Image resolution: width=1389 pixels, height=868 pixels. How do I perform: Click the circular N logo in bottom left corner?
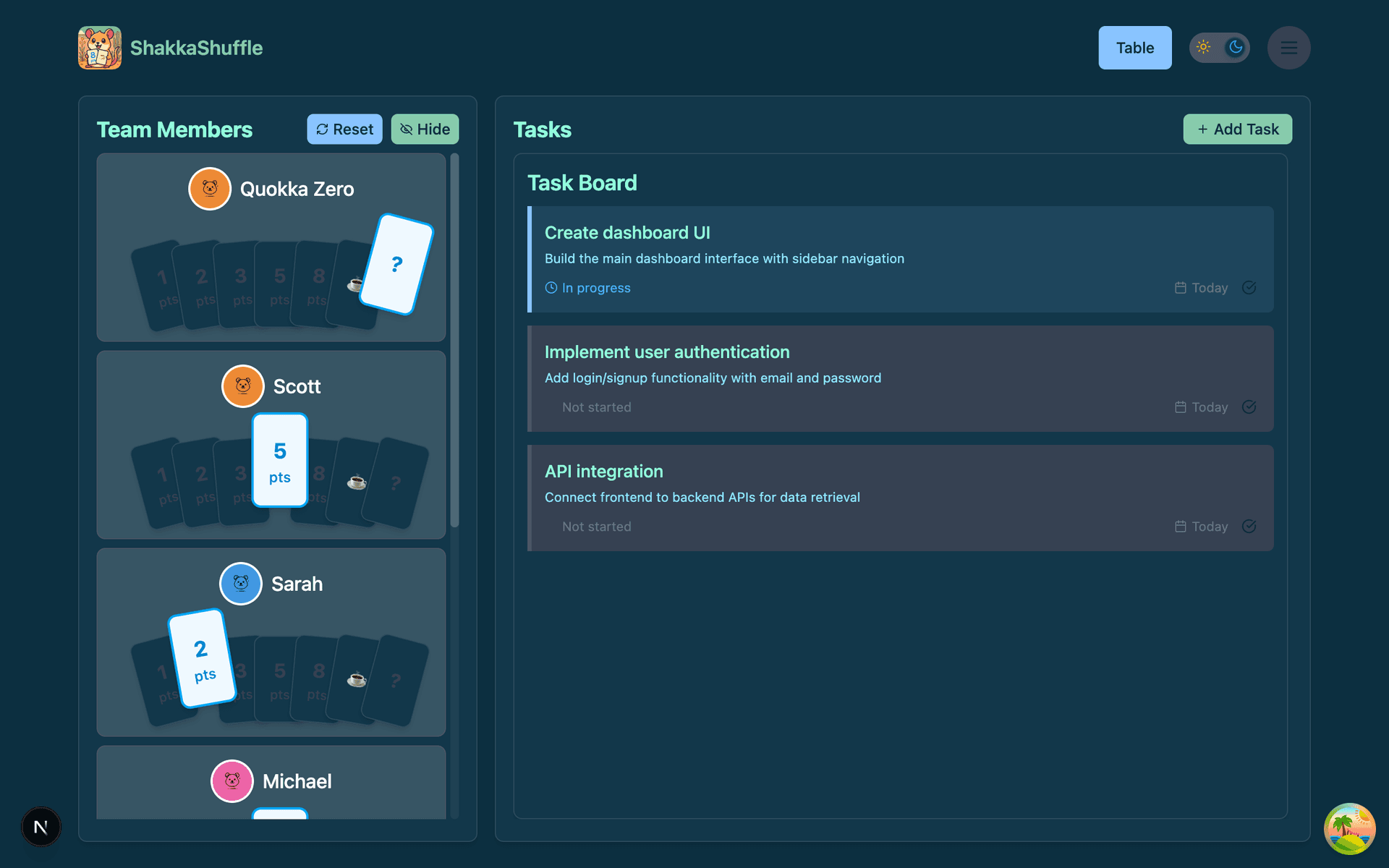[41, 827]
